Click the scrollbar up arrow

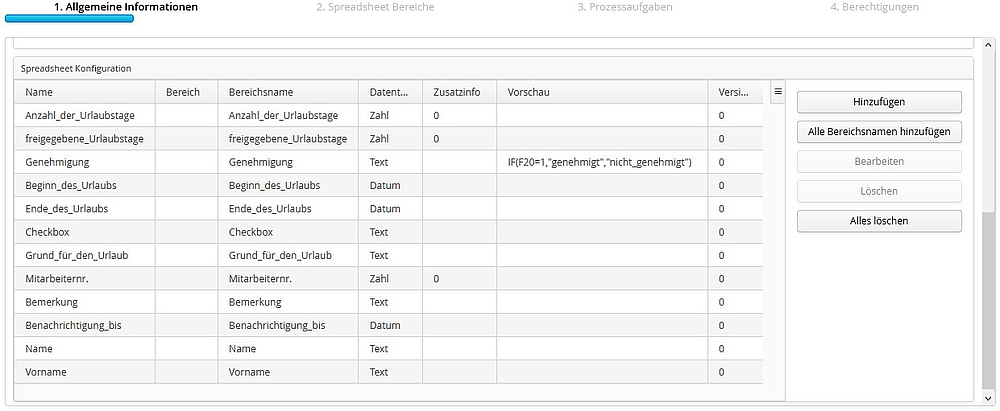pyautogui.click(x=989, y=44)
